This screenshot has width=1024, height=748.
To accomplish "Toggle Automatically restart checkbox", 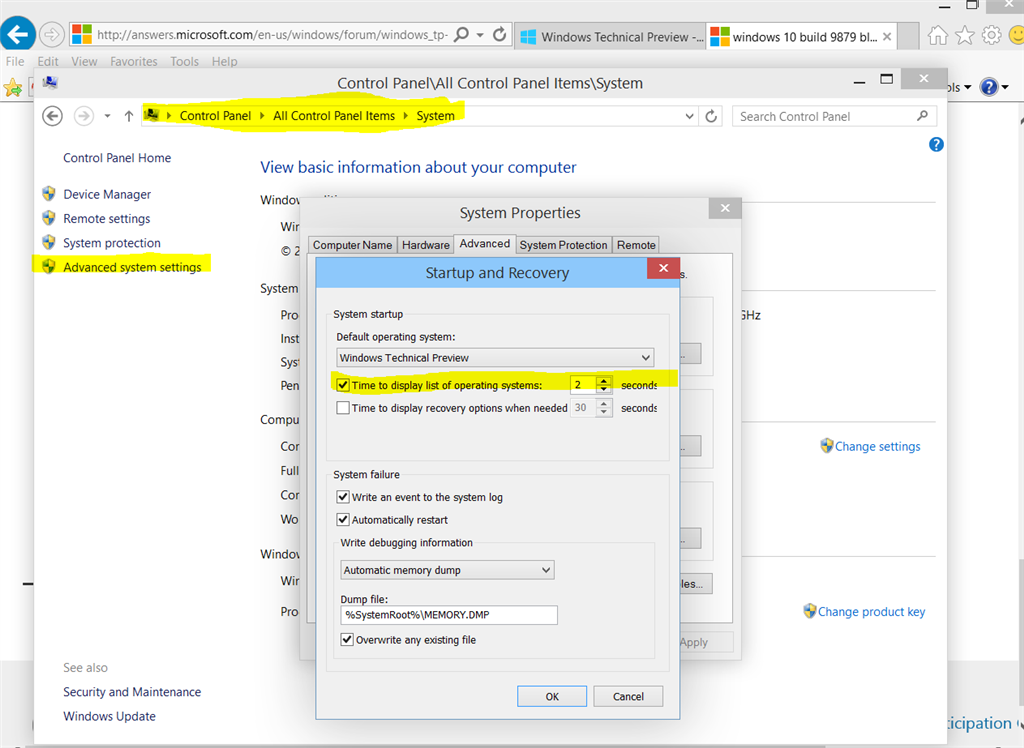I will coord(343,520).
